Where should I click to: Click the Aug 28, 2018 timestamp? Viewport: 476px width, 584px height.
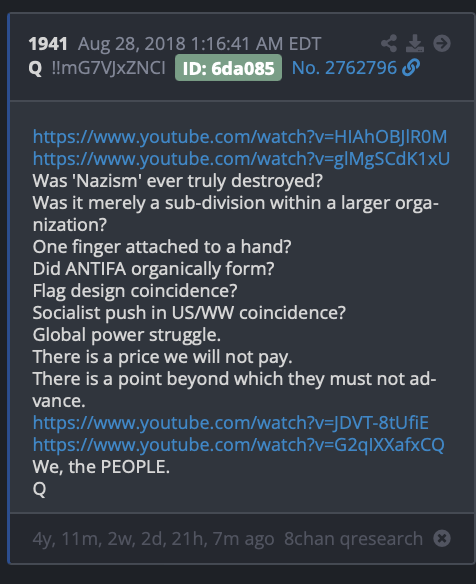(x=199, y=44)
